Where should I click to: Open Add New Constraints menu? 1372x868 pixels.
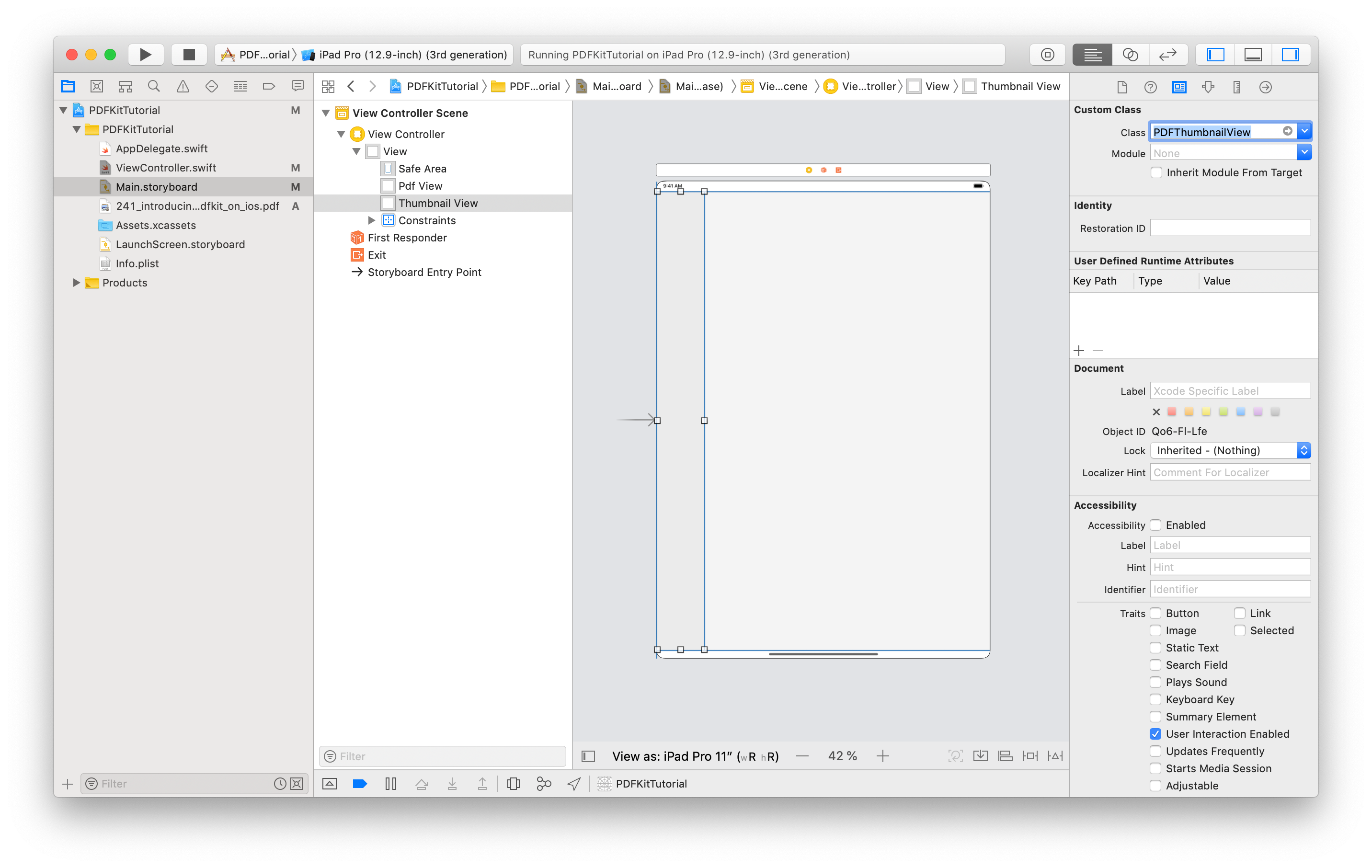[1030, 756]
